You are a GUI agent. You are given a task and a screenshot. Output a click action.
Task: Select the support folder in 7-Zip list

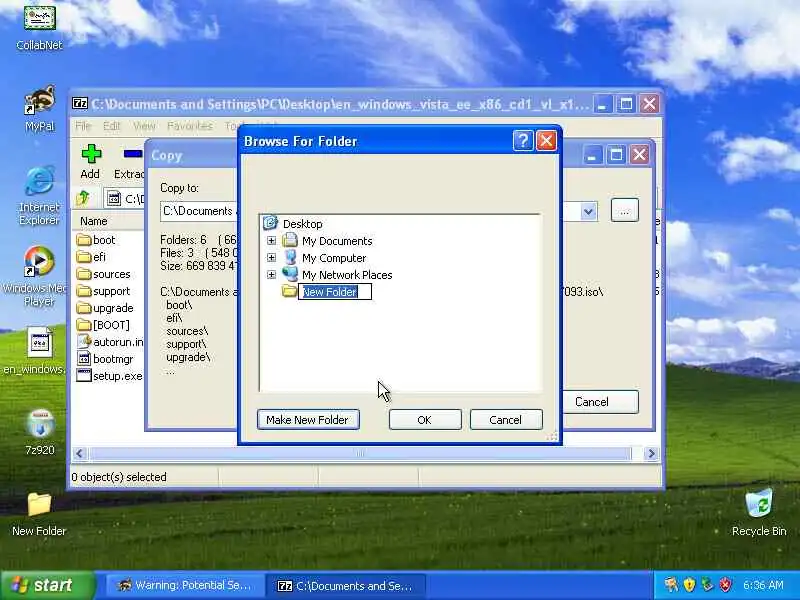tap(103, 291)
